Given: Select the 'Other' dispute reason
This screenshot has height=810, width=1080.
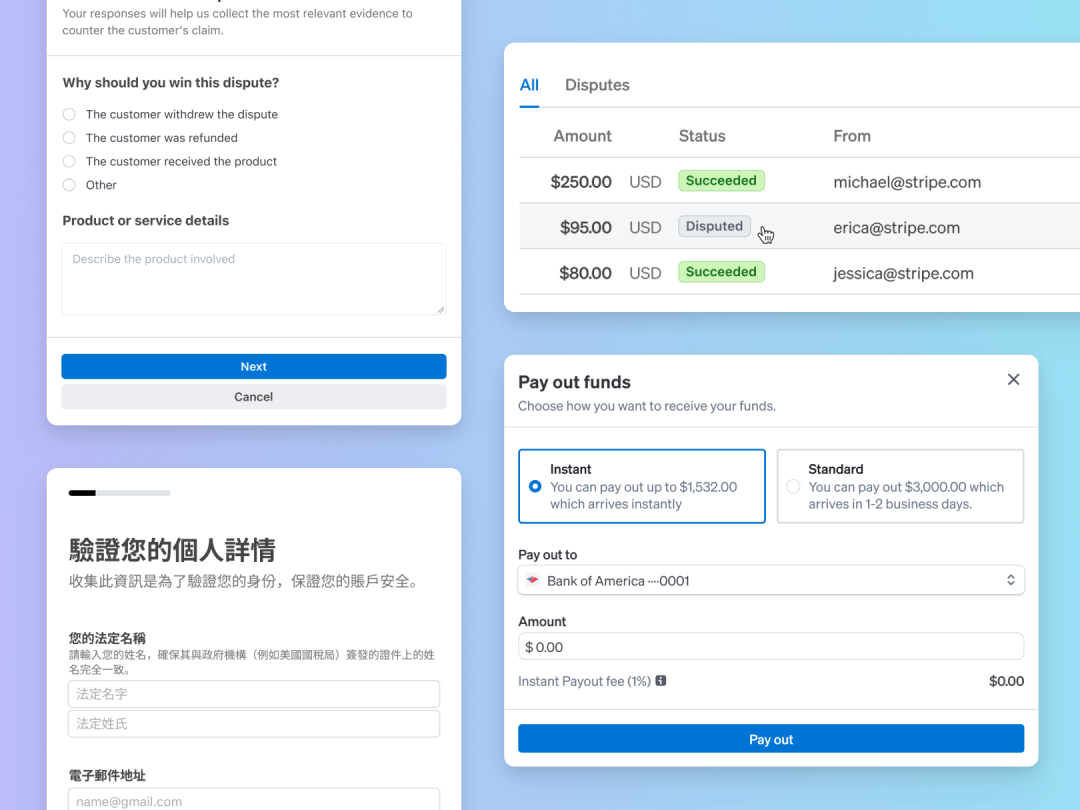Looking at the screenshot, I should [69, 185].
